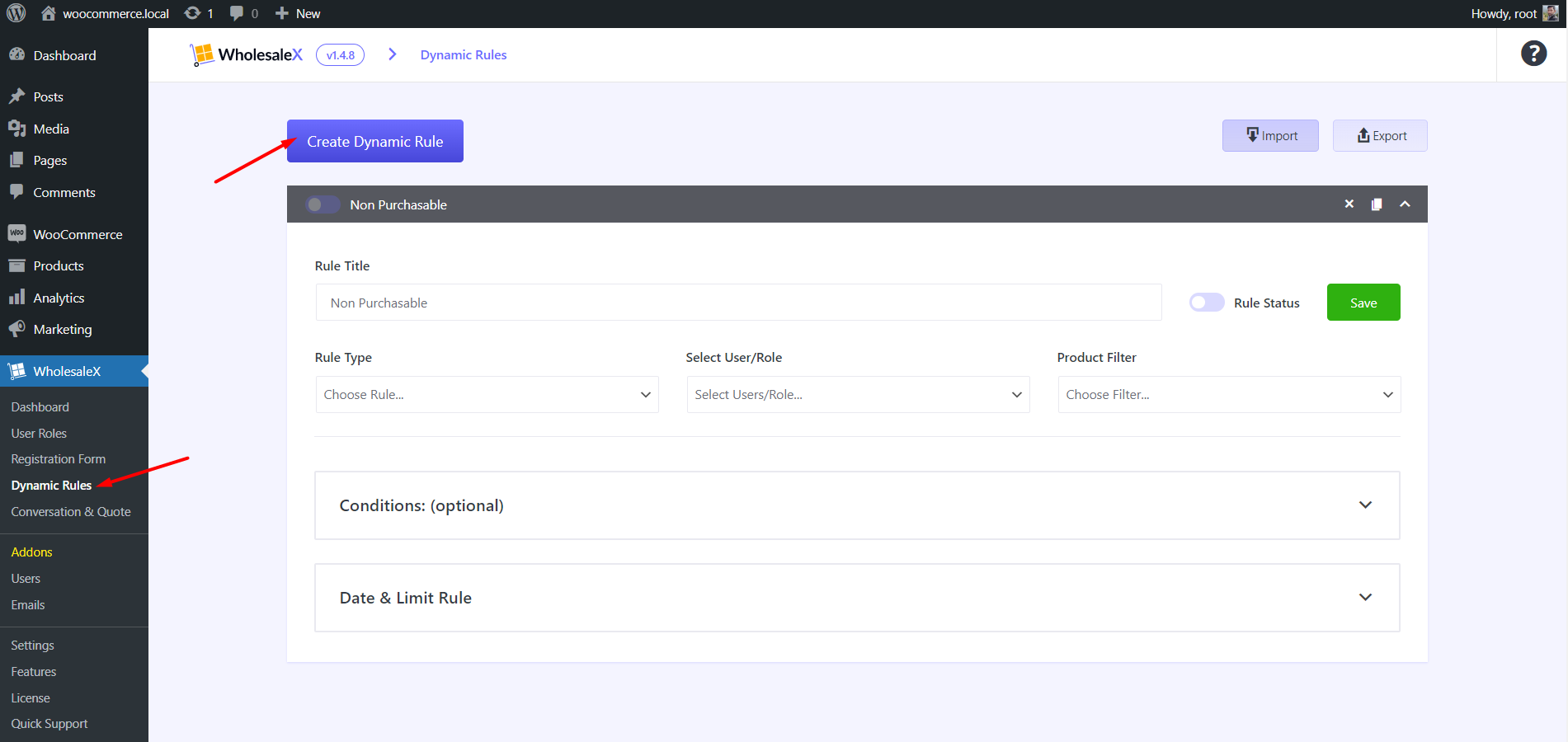Image resolution: width=1568 pixels, height=742 pixels.
Task: Click the Marketing megaphone icon
Action: (x=16, y=328)
